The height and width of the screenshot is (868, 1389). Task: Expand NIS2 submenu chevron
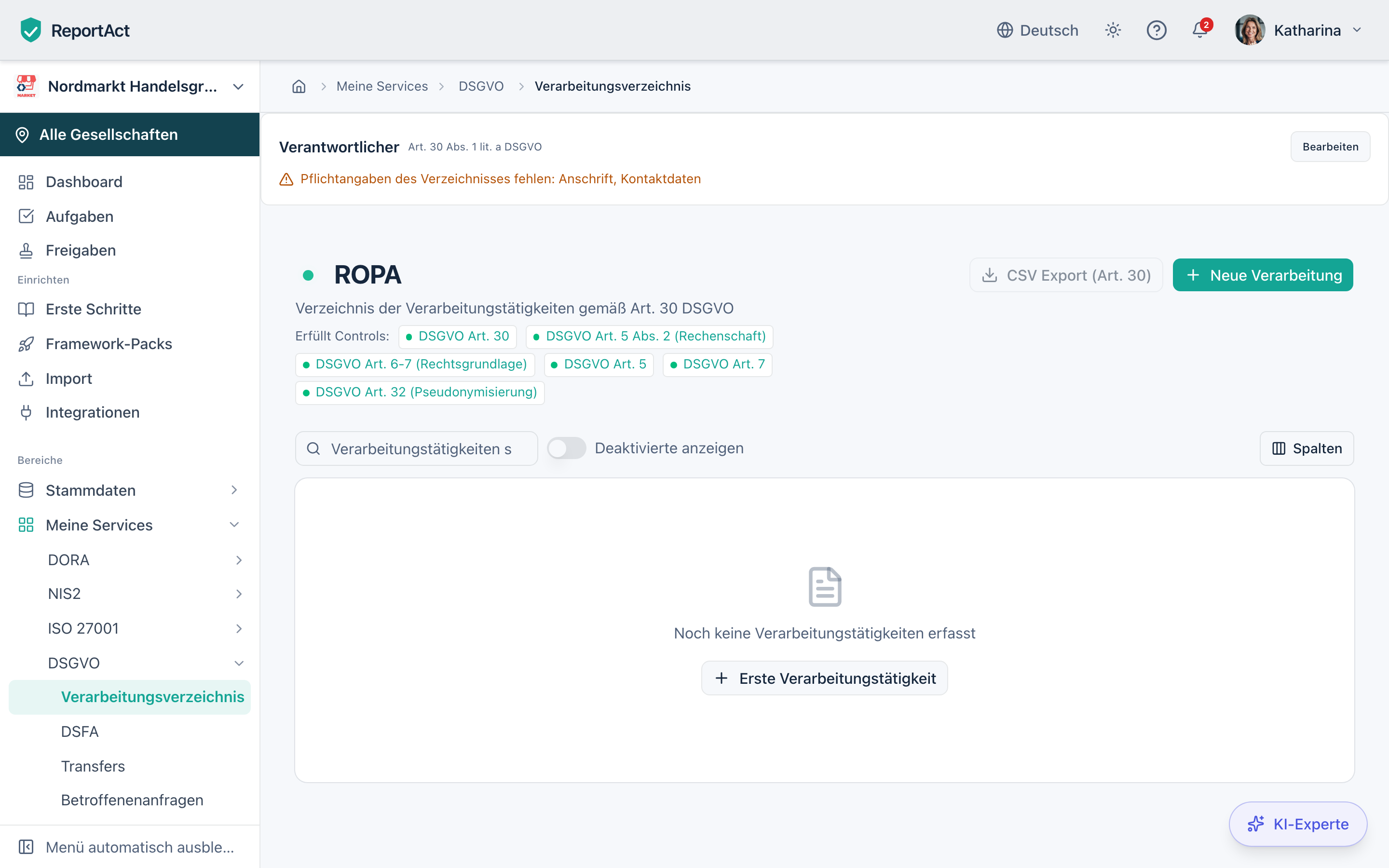239,594
